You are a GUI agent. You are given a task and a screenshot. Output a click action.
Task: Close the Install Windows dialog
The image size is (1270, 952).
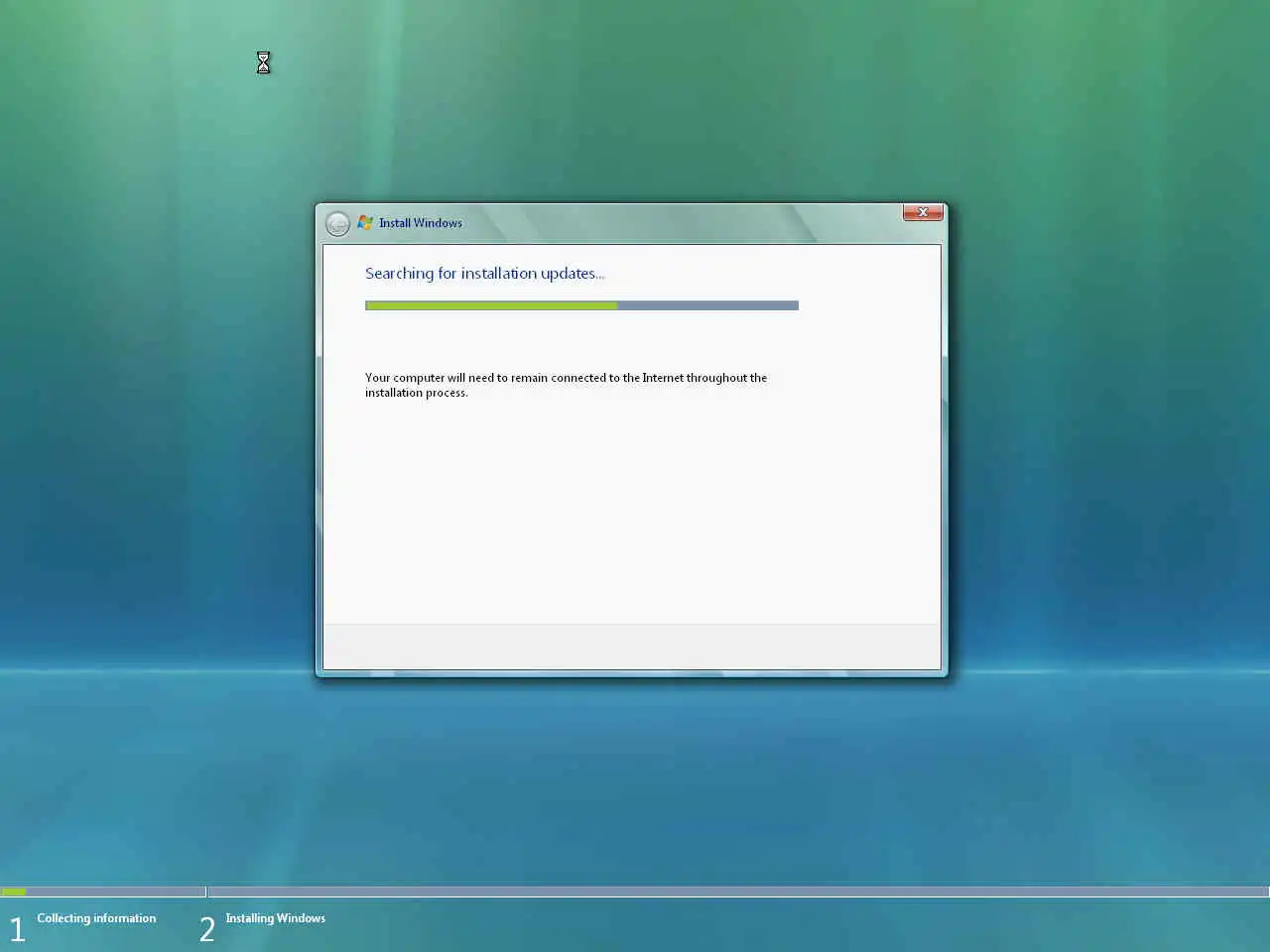[923, 212]
